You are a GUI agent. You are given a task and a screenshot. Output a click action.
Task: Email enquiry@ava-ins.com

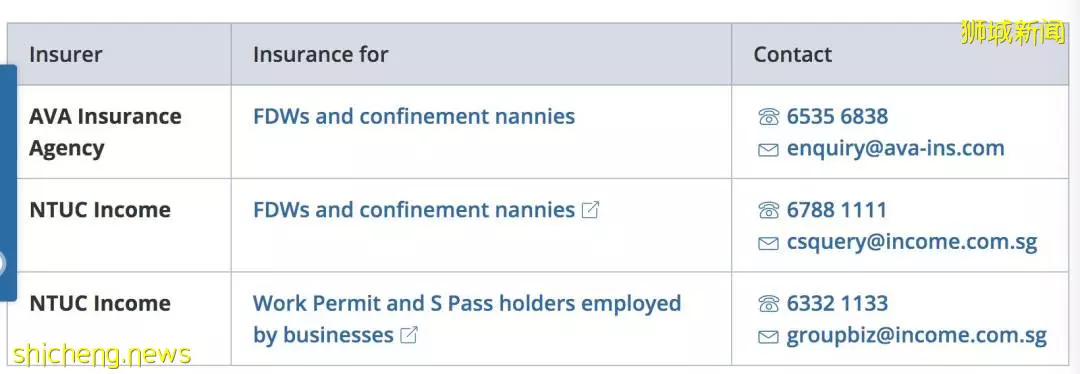(x=895, y=148)
